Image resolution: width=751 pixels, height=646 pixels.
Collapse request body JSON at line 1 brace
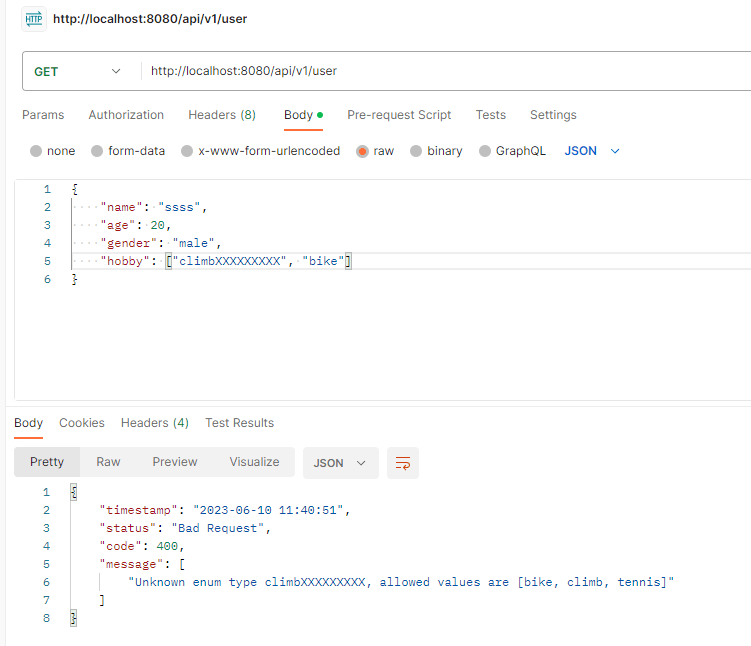click(x=75, y=189)
